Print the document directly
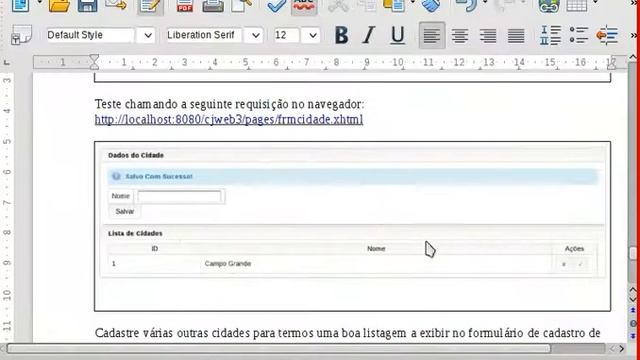Screen dimensions: 640x360 pyautogui.click(x=213, y=6)
